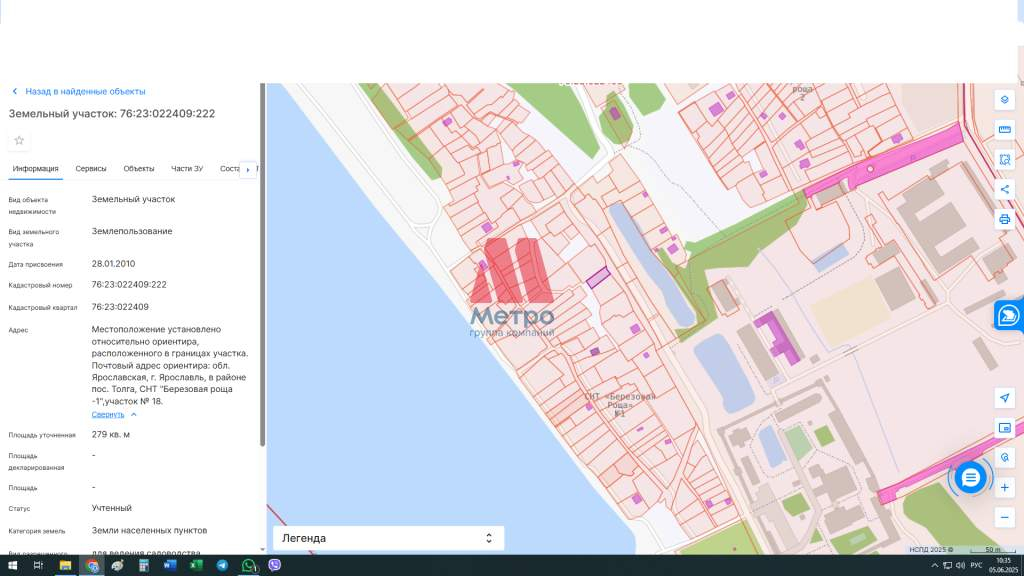Click the date value 28.01.2010
1024x576 pixels.
pos(113,264)
